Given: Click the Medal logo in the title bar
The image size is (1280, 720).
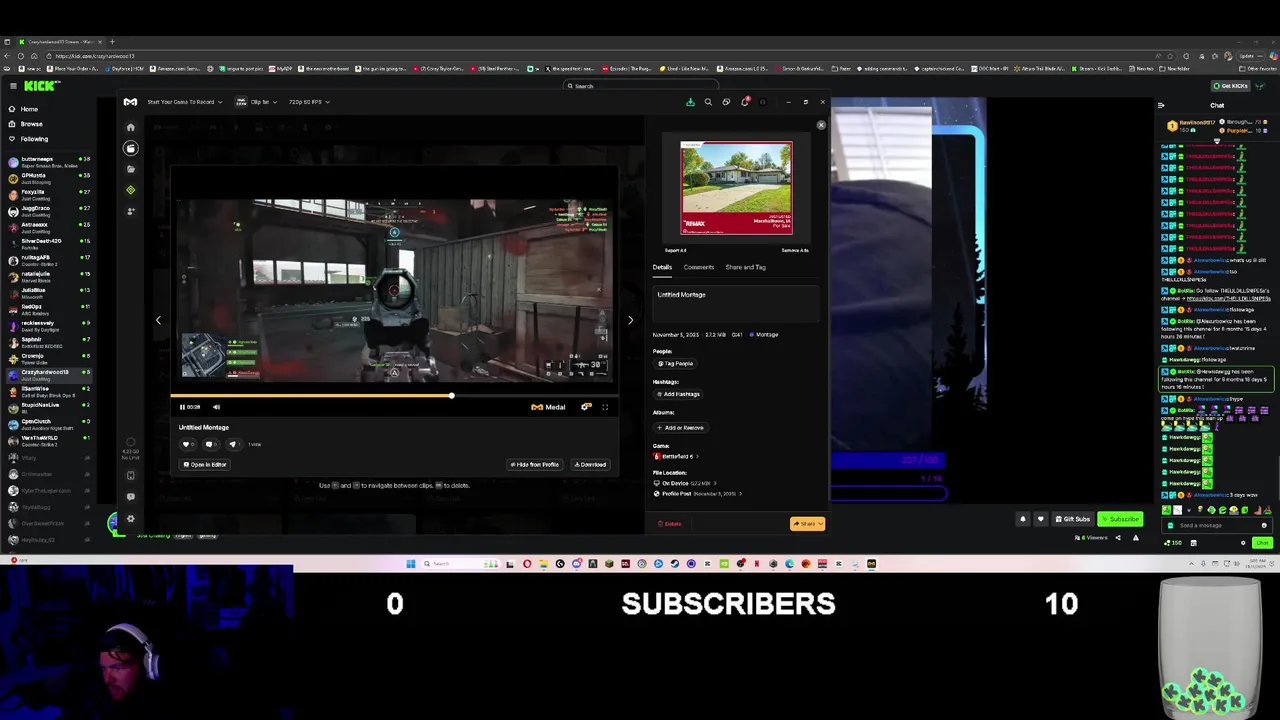Looking at the screenshot, I should 130,102.
